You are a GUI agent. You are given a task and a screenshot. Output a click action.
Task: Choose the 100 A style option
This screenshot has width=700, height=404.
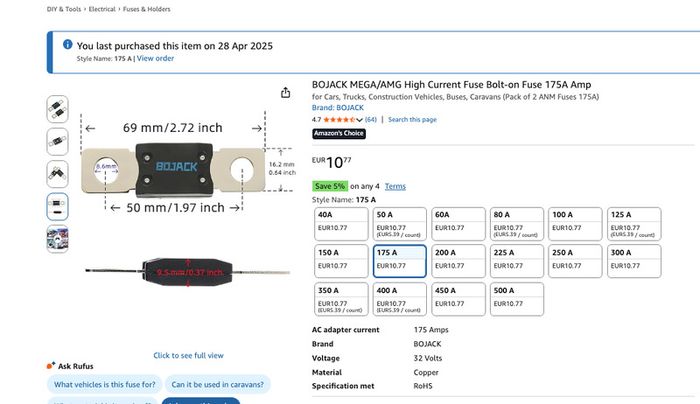point(575,224)
